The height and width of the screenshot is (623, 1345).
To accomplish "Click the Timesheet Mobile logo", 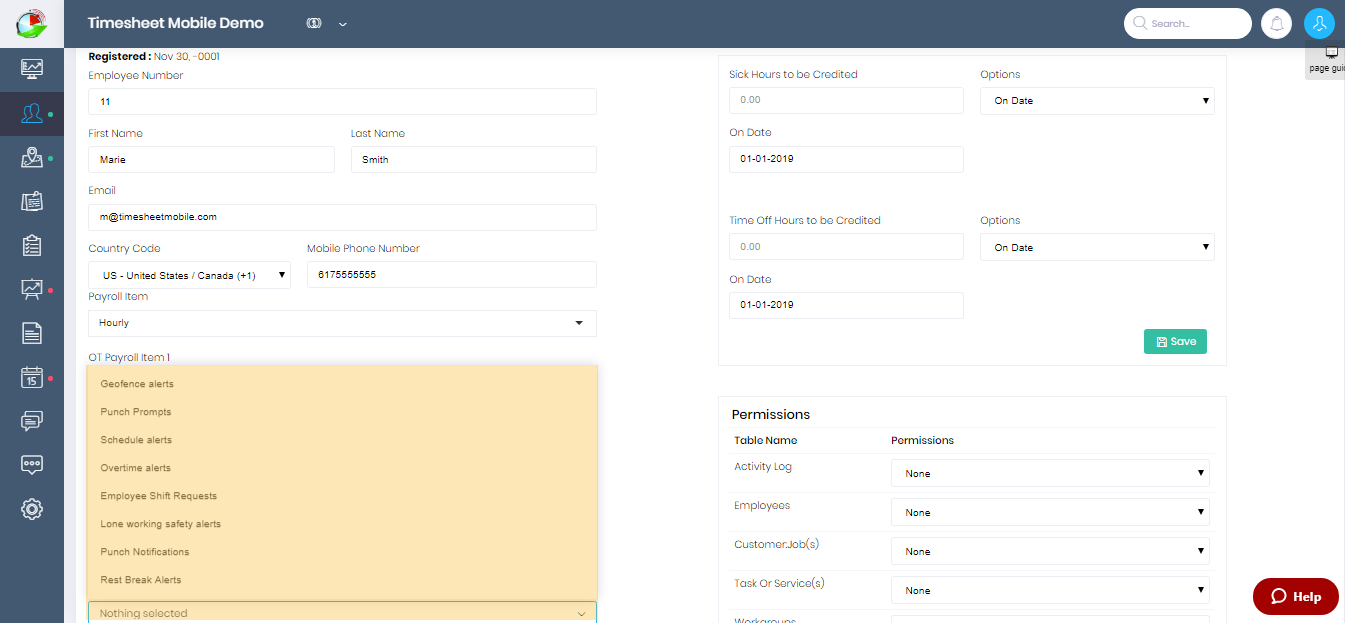I will point(32,23).
